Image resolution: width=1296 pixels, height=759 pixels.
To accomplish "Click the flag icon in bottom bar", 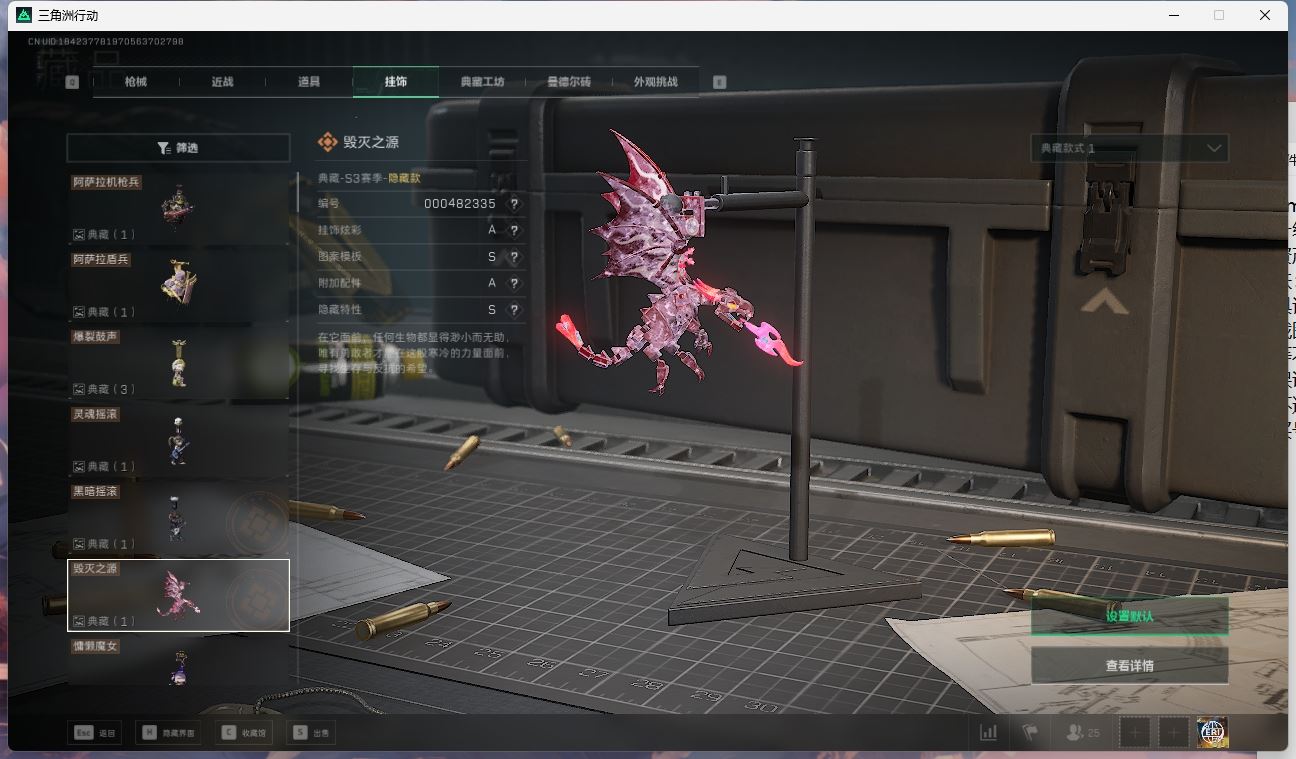I will (x=1030, y=733).
